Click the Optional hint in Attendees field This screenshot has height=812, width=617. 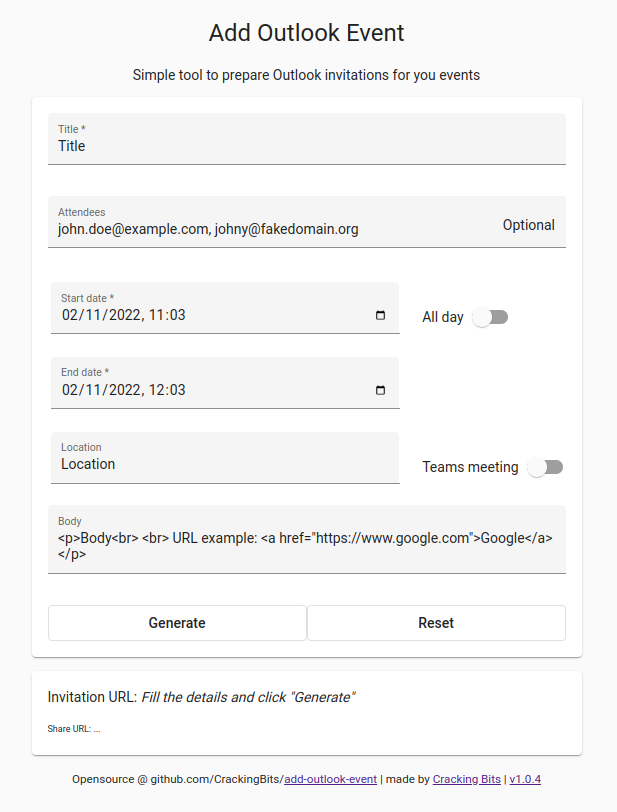pos(528,225)
